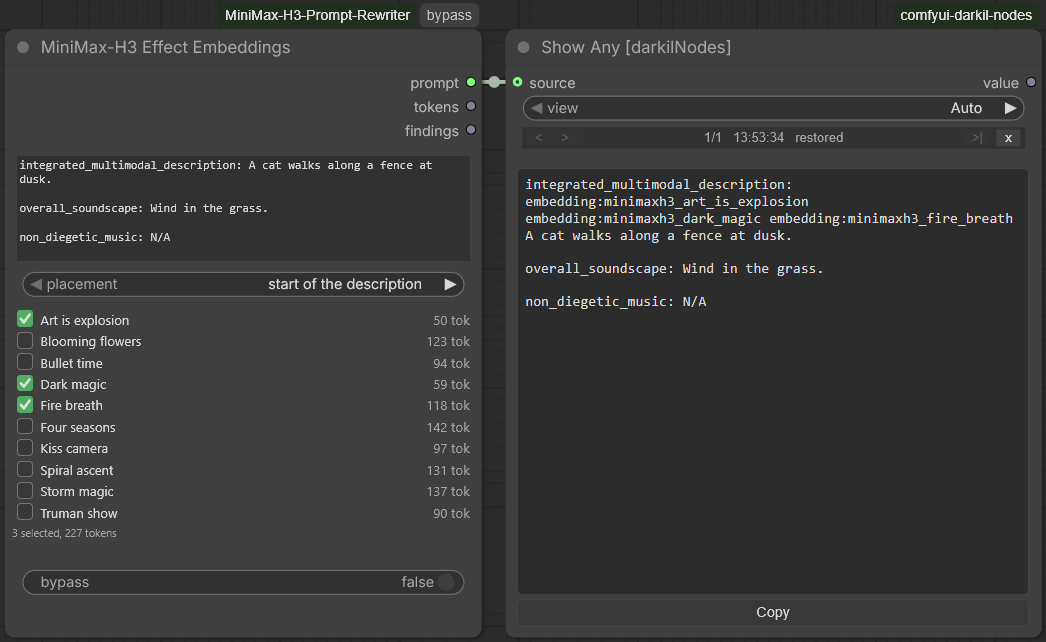
Task: Enable the Bullet time effect
Action: pos(25,362)
